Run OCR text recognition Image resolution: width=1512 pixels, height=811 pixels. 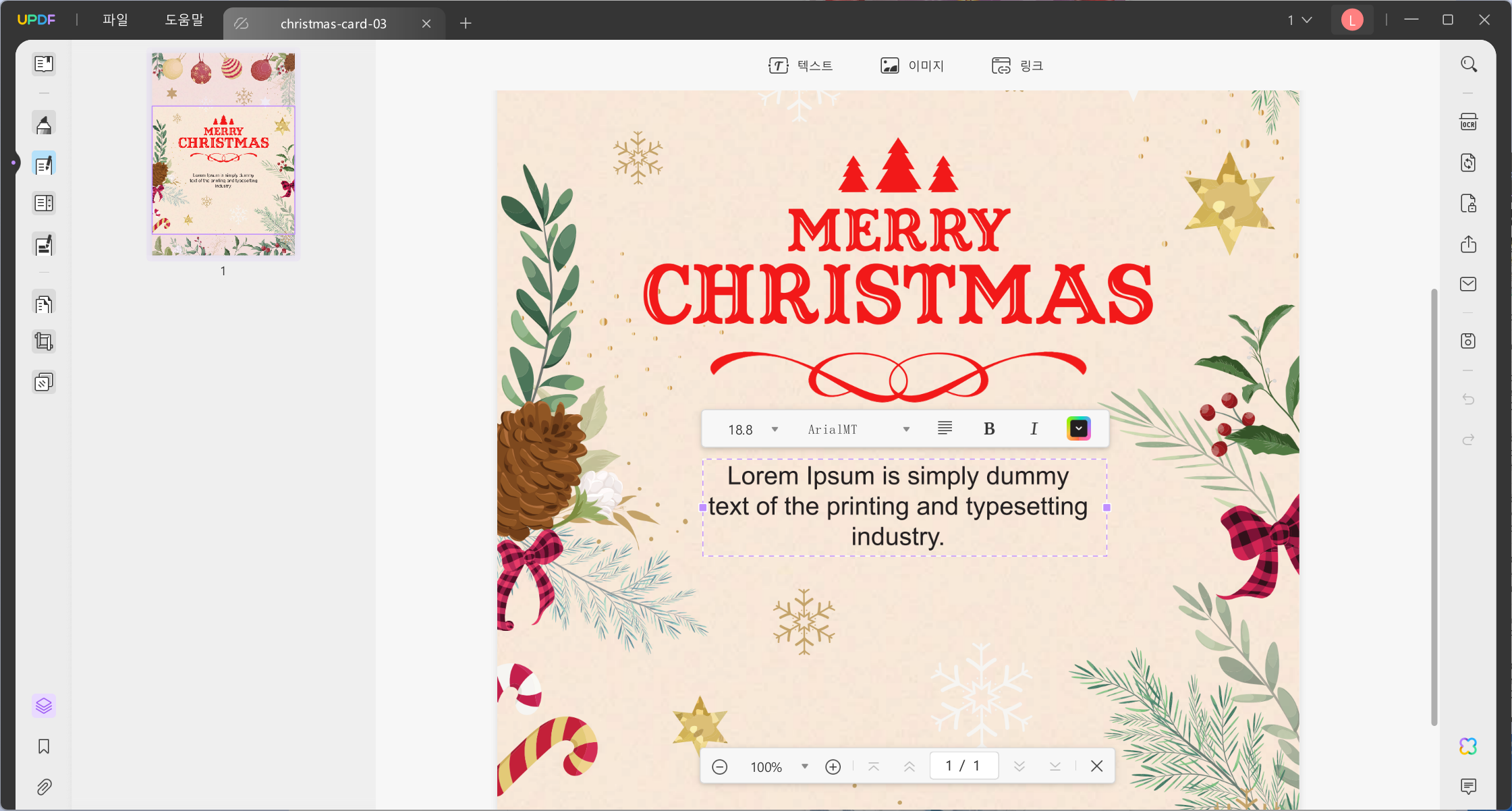(x=1469, y=123)
